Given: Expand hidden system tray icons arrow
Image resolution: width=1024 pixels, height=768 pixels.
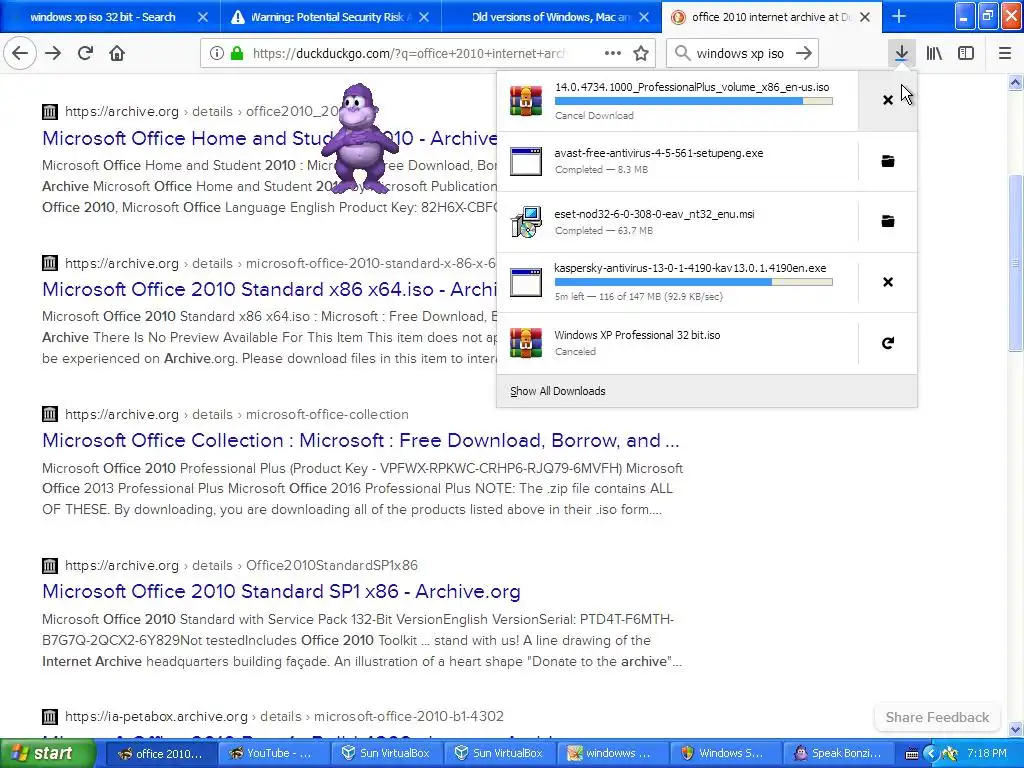Looking at the screenshot, I should coord(931,754).
